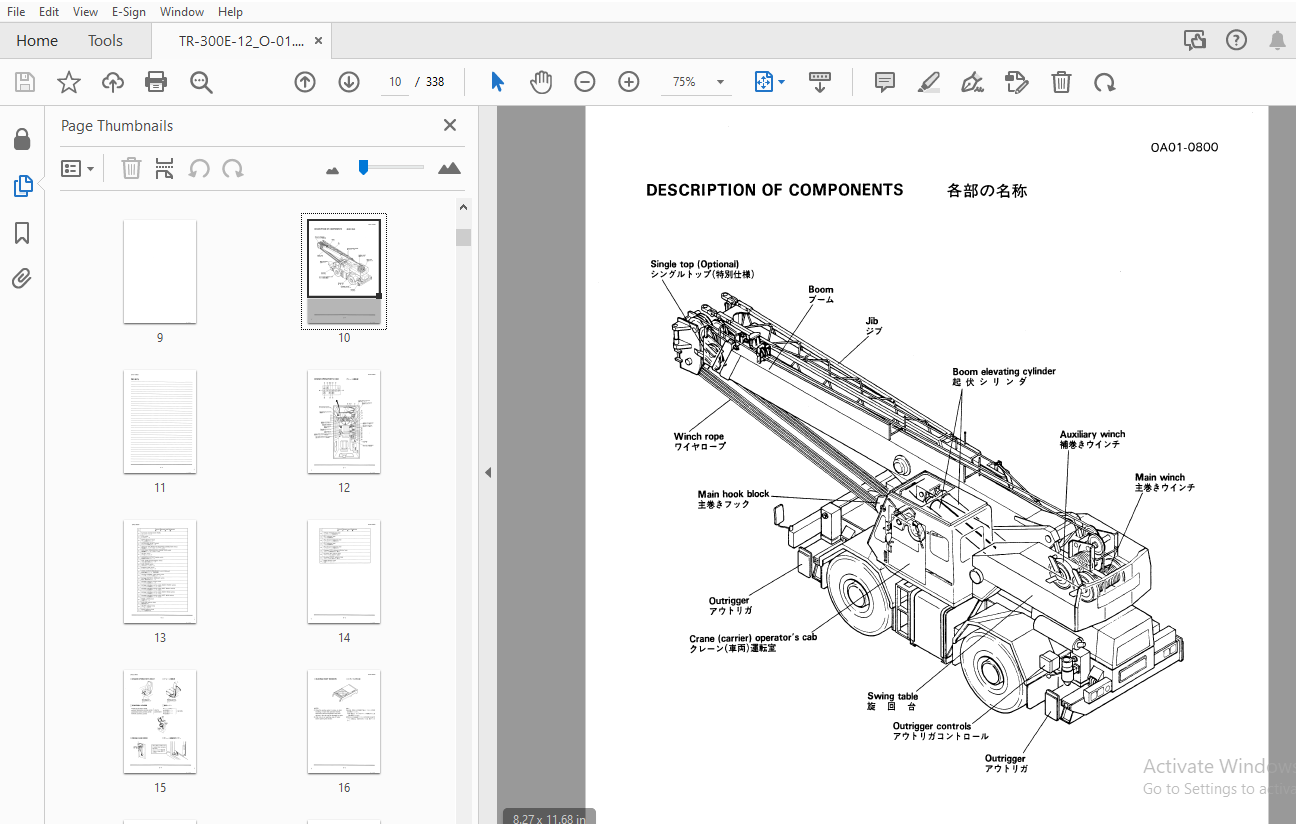
Task: Open the stamp tool icon
Action: 1016,82
